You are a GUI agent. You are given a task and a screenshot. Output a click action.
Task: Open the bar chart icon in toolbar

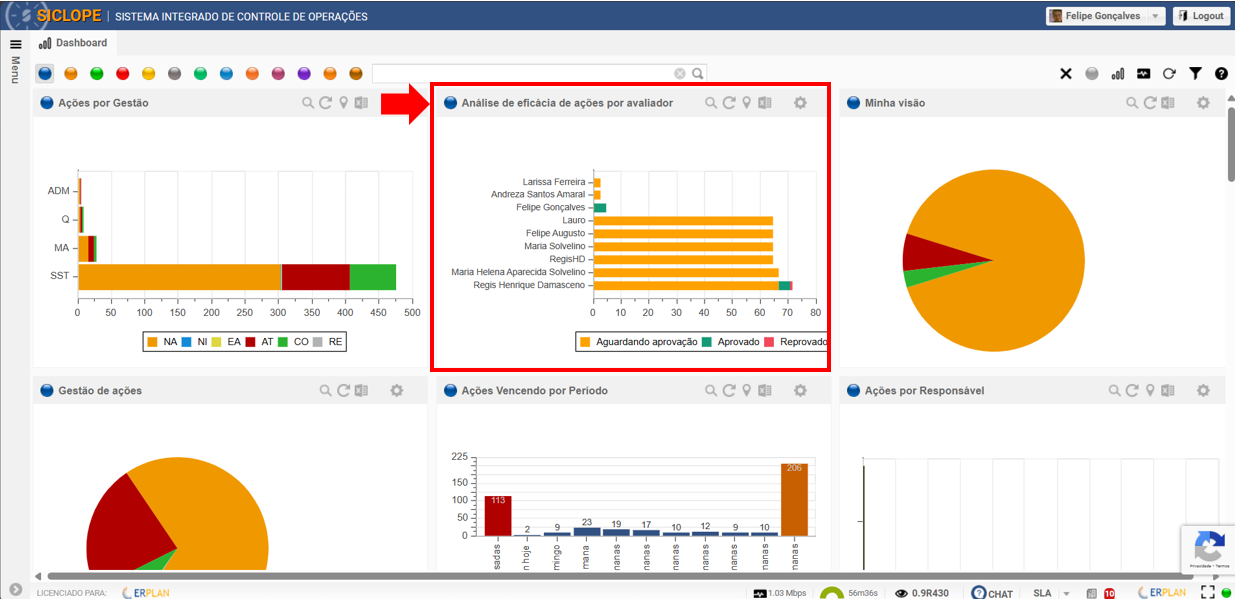(1118, 73)
